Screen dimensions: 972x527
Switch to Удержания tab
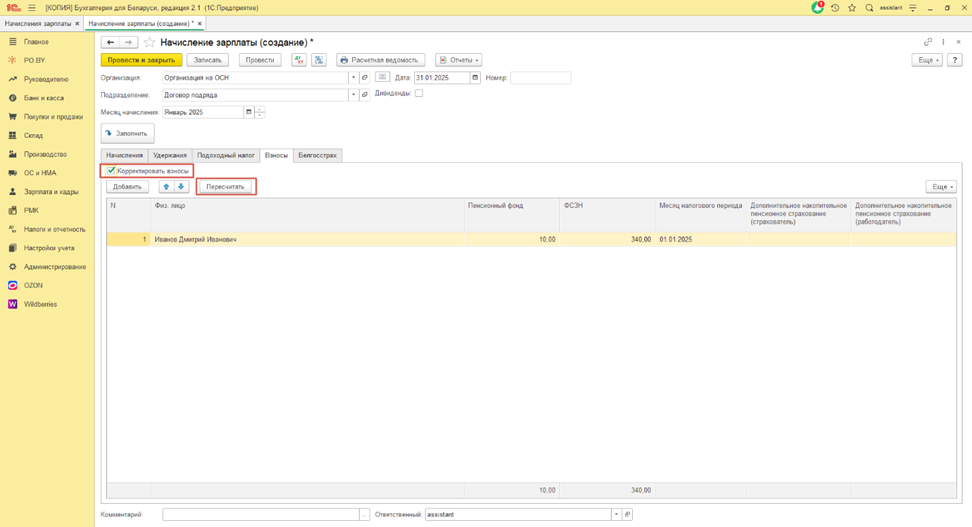[x=170, y=155]
